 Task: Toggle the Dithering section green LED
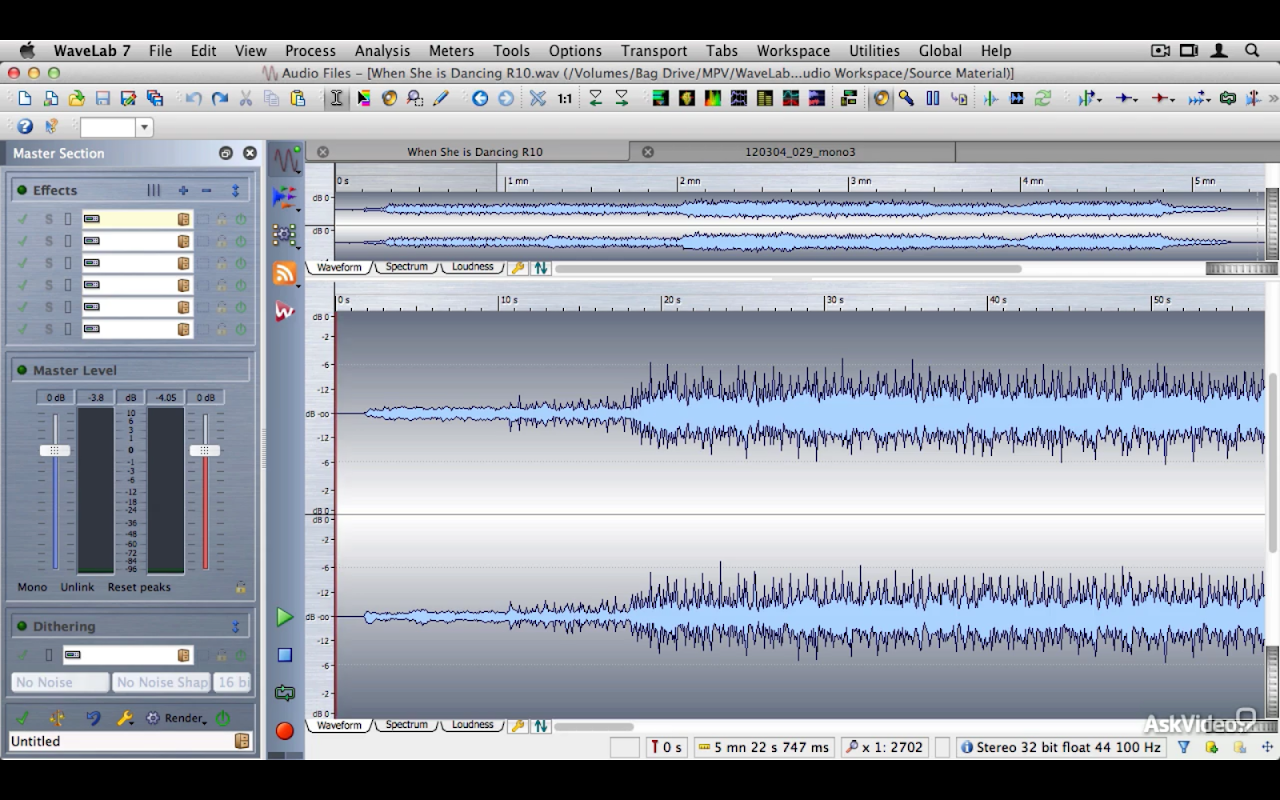click(21, 626)
